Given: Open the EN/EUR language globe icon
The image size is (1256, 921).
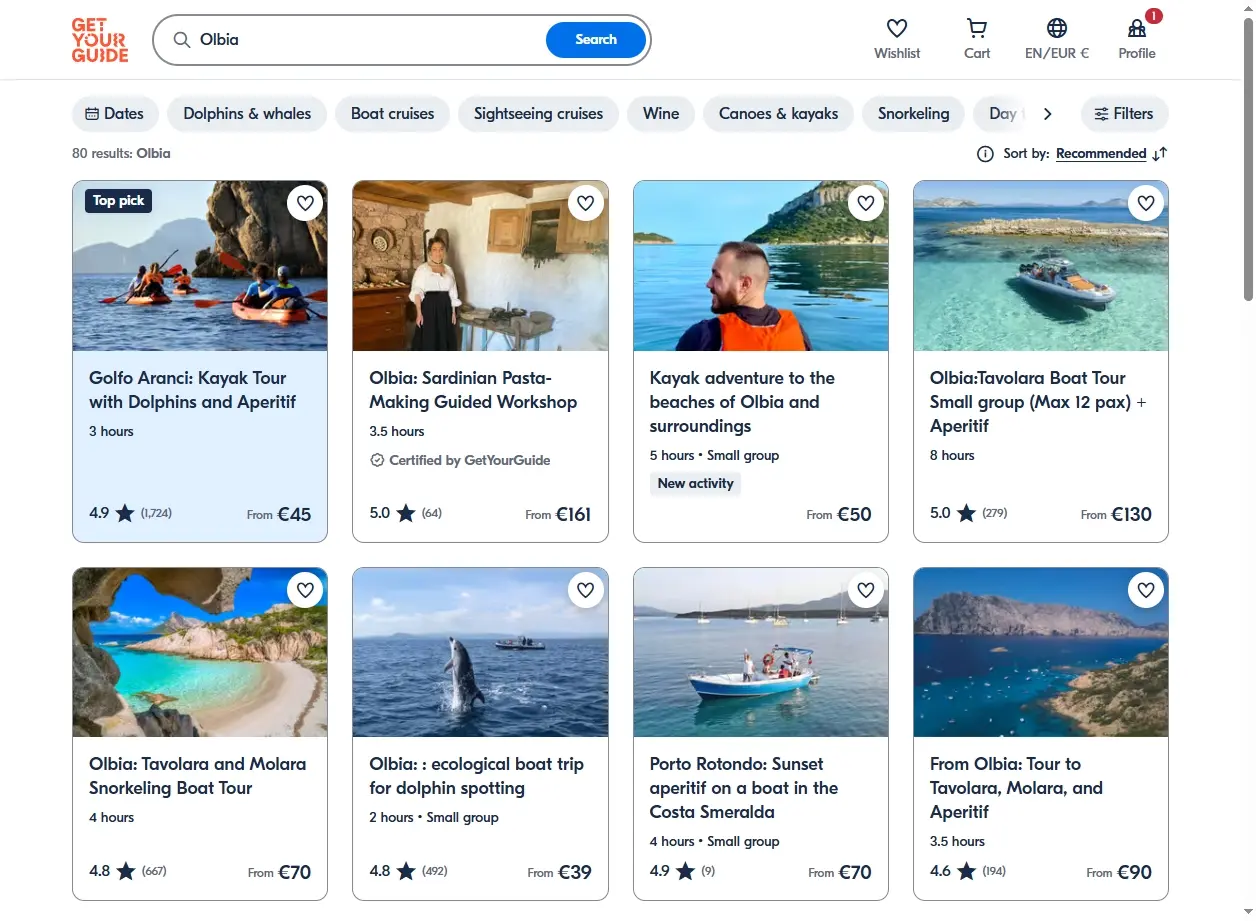Looking at the screenshot, I should [1057, 28].
